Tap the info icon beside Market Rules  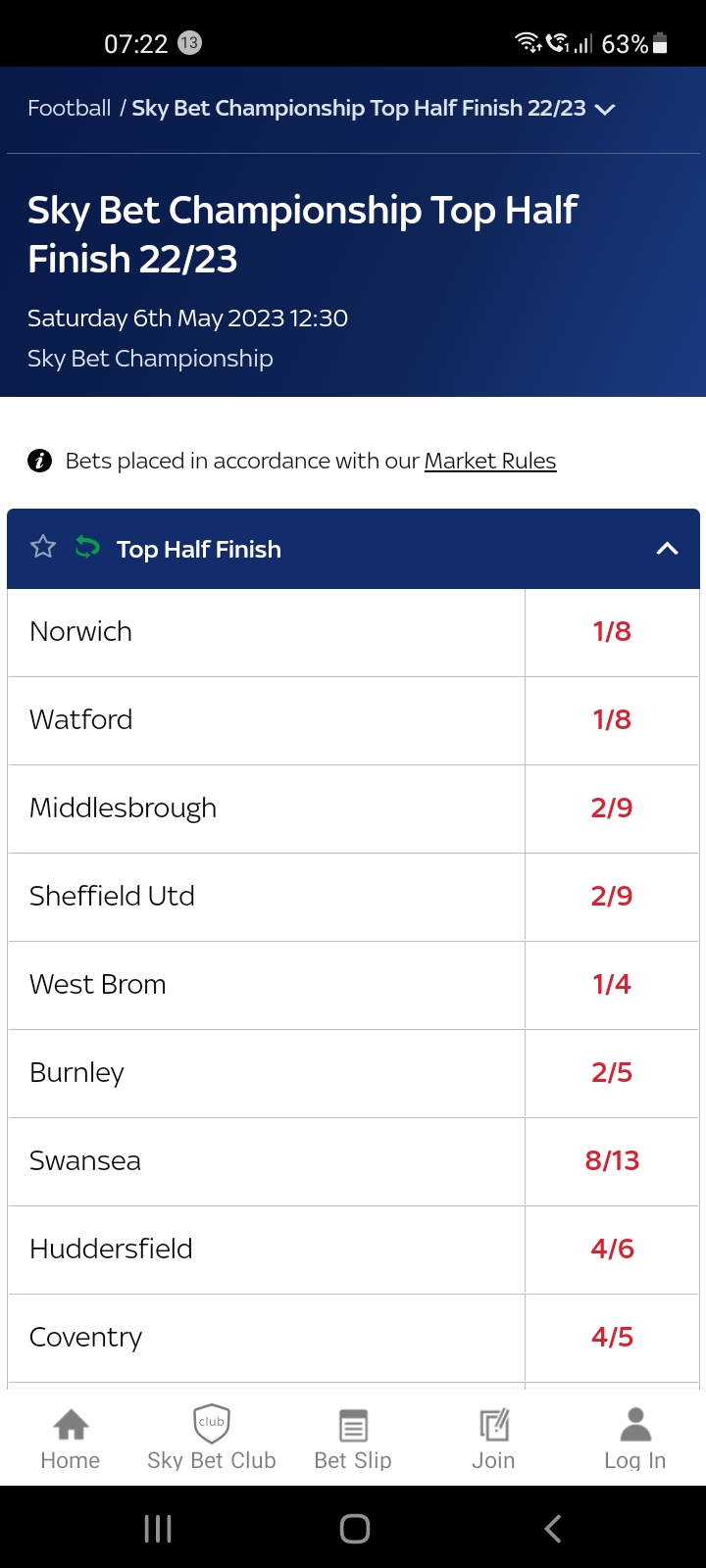(x=39, y=461)
